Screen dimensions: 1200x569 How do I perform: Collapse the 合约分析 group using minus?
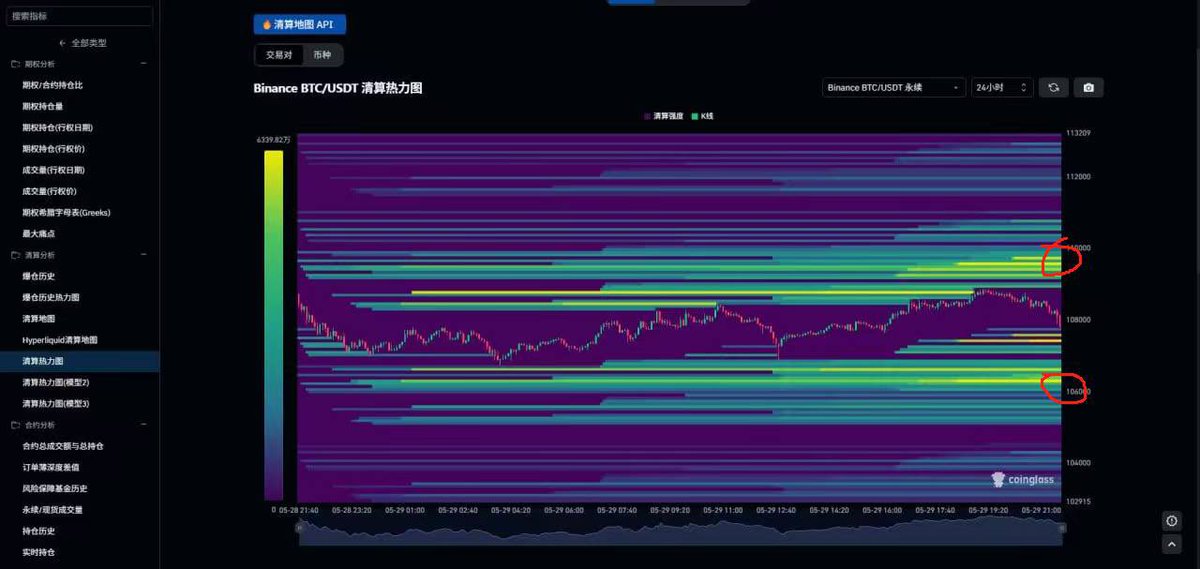click(143, 425)
